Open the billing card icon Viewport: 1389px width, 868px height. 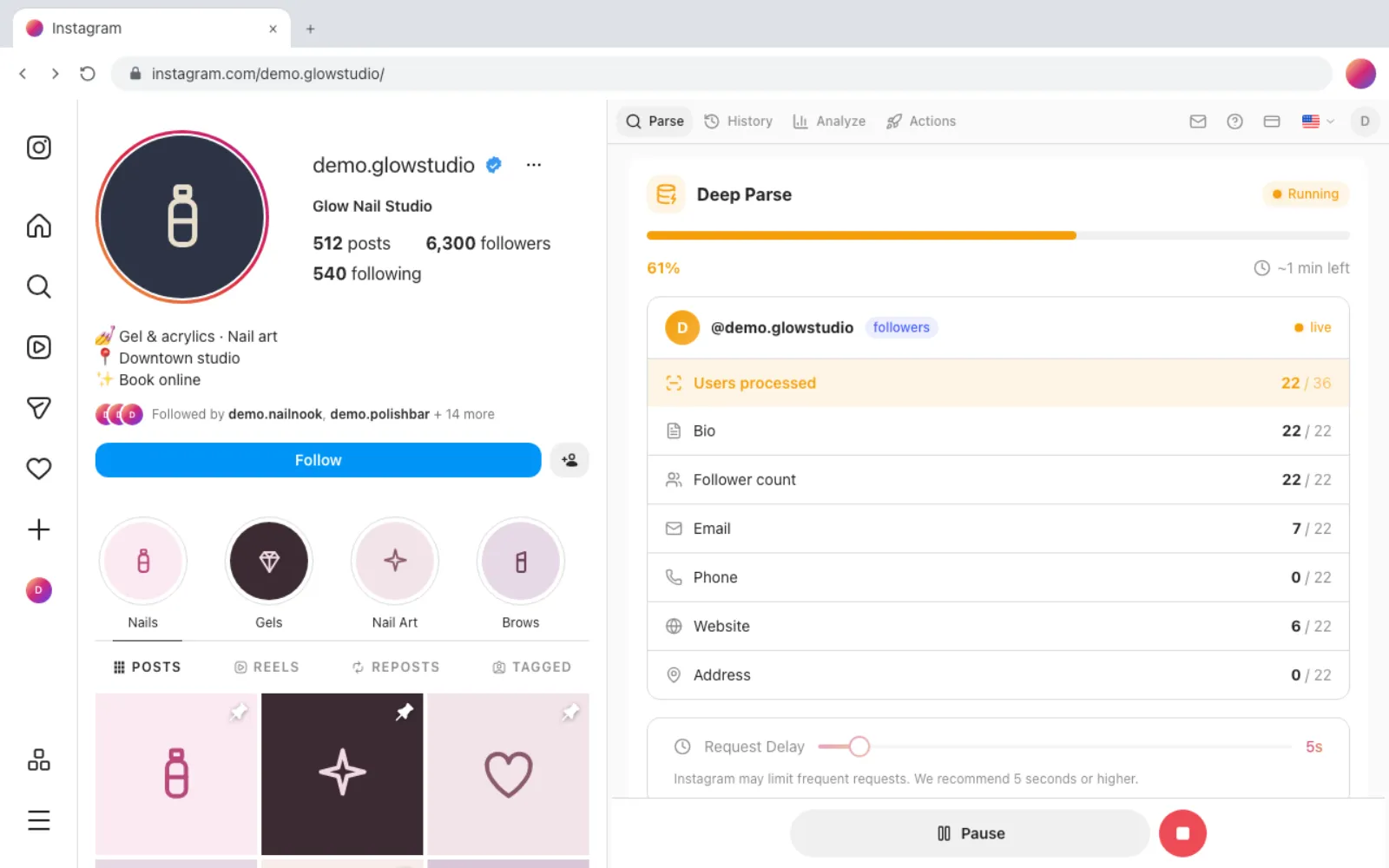pos(1272,122)
